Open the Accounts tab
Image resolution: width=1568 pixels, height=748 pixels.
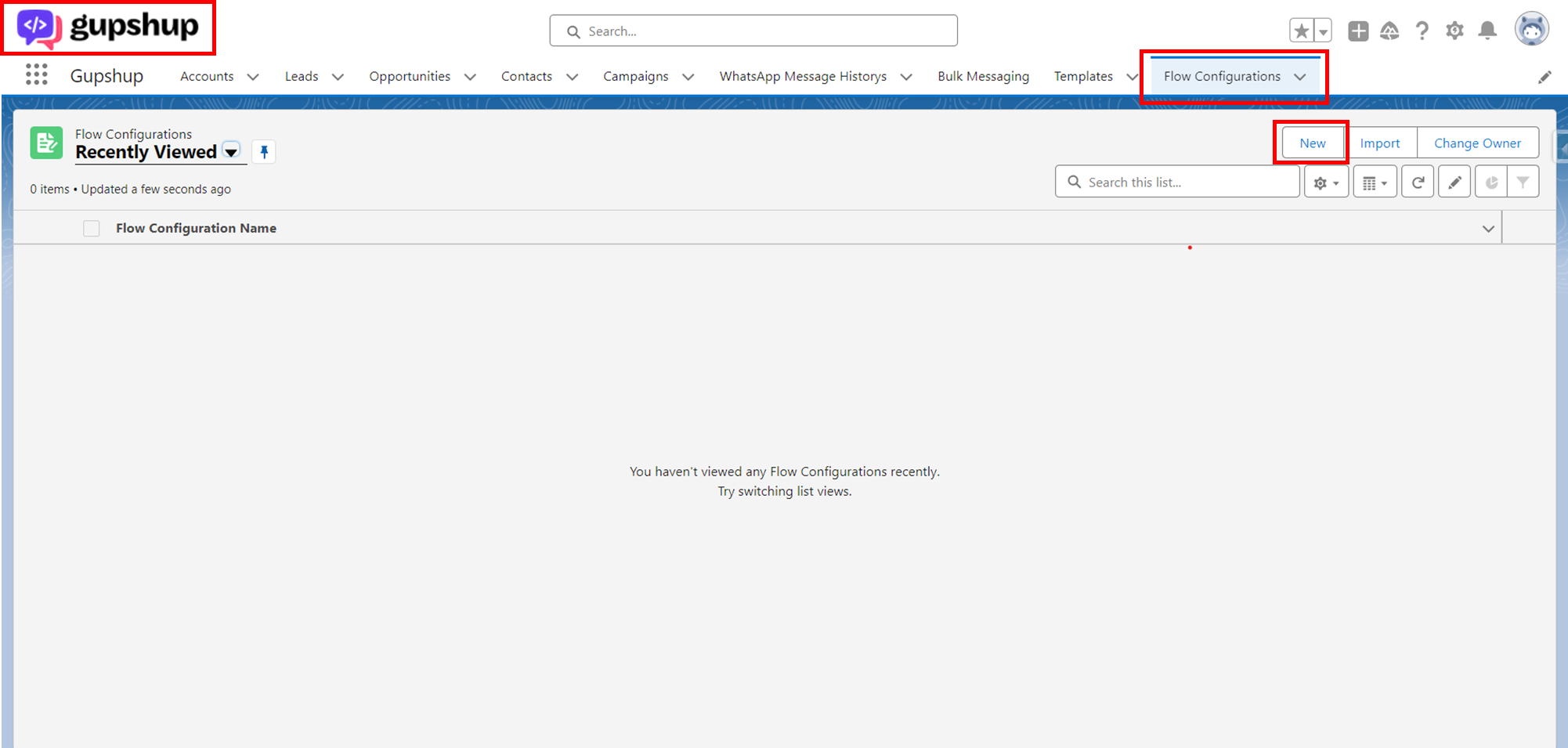pos(207,76)
